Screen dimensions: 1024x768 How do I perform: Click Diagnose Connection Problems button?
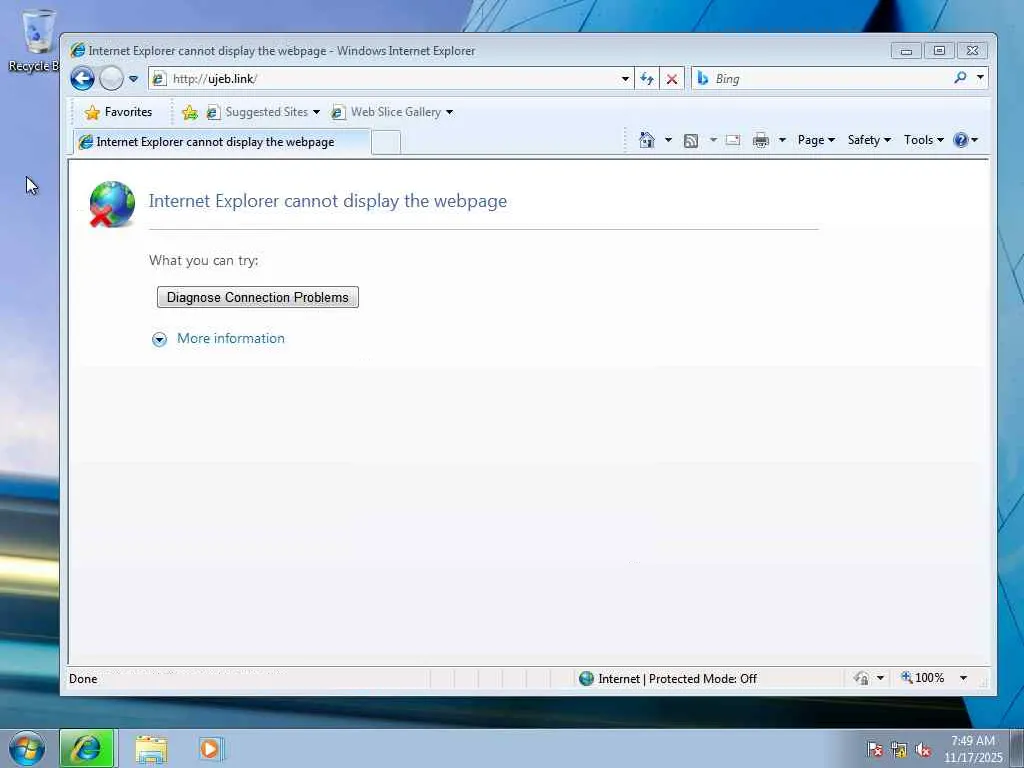click(258, 297)
